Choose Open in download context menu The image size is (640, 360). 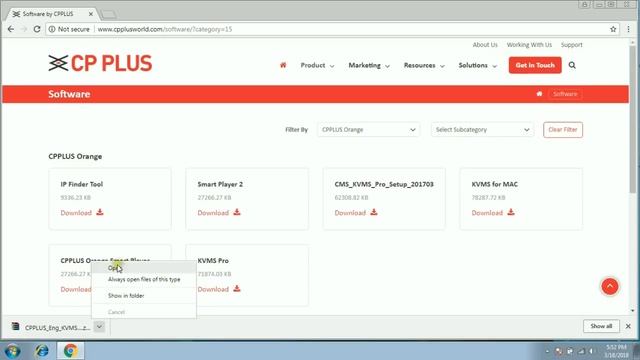[x=144, y=268]
